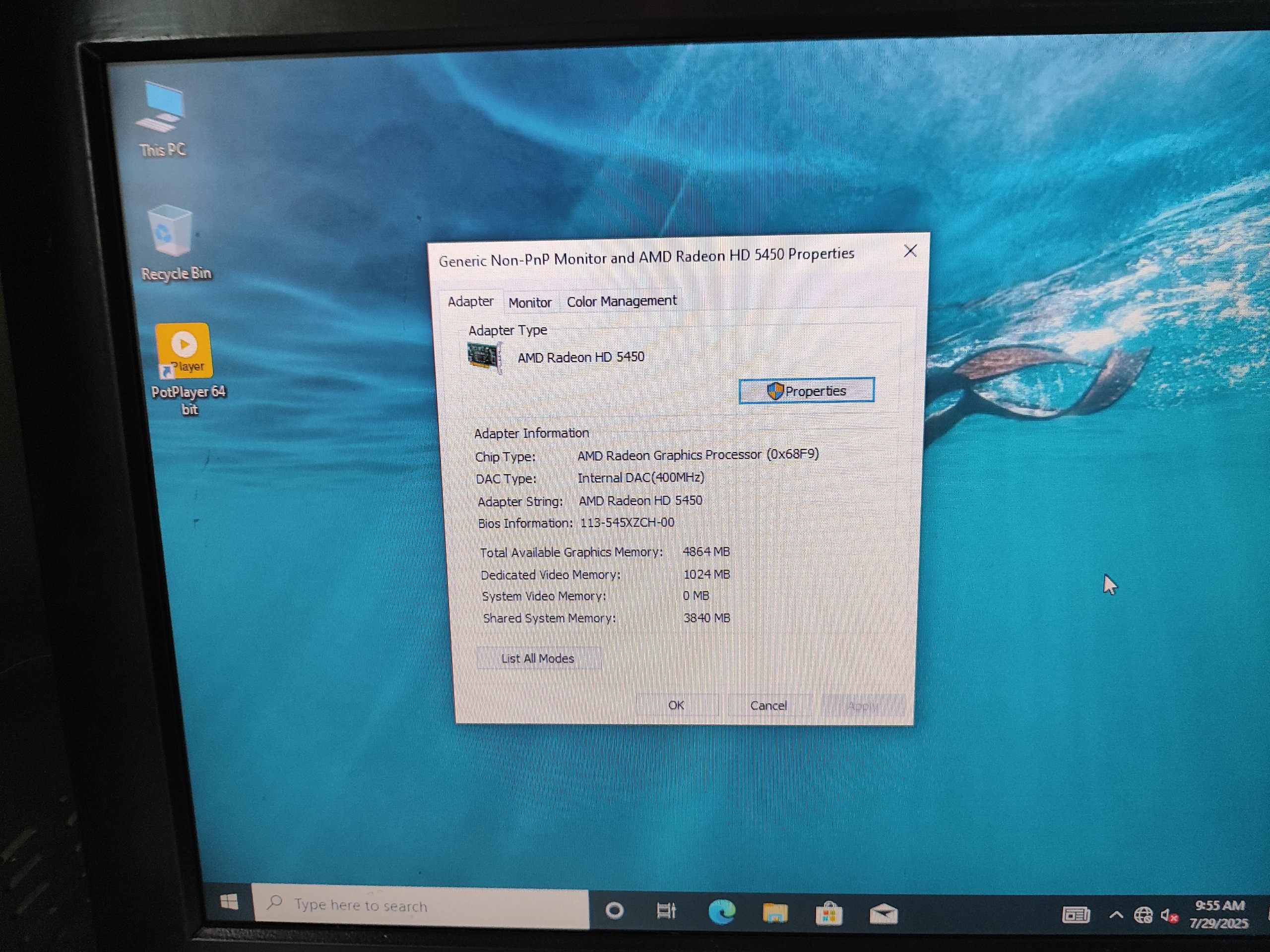This screenshot has height=952, width=1270.
Task: Confirm the dialog with OK
Action: point(676,705)
